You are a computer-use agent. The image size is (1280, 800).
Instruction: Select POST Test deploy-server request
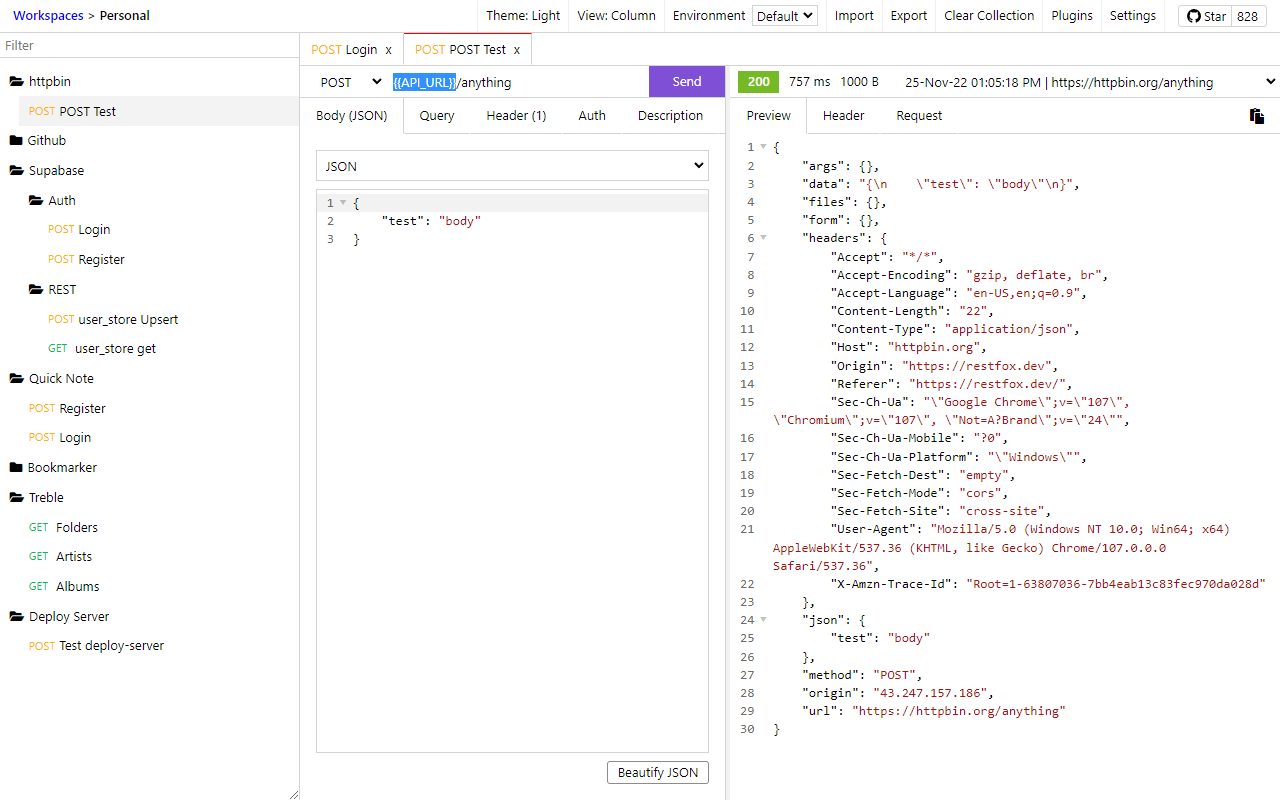[96, 646]
